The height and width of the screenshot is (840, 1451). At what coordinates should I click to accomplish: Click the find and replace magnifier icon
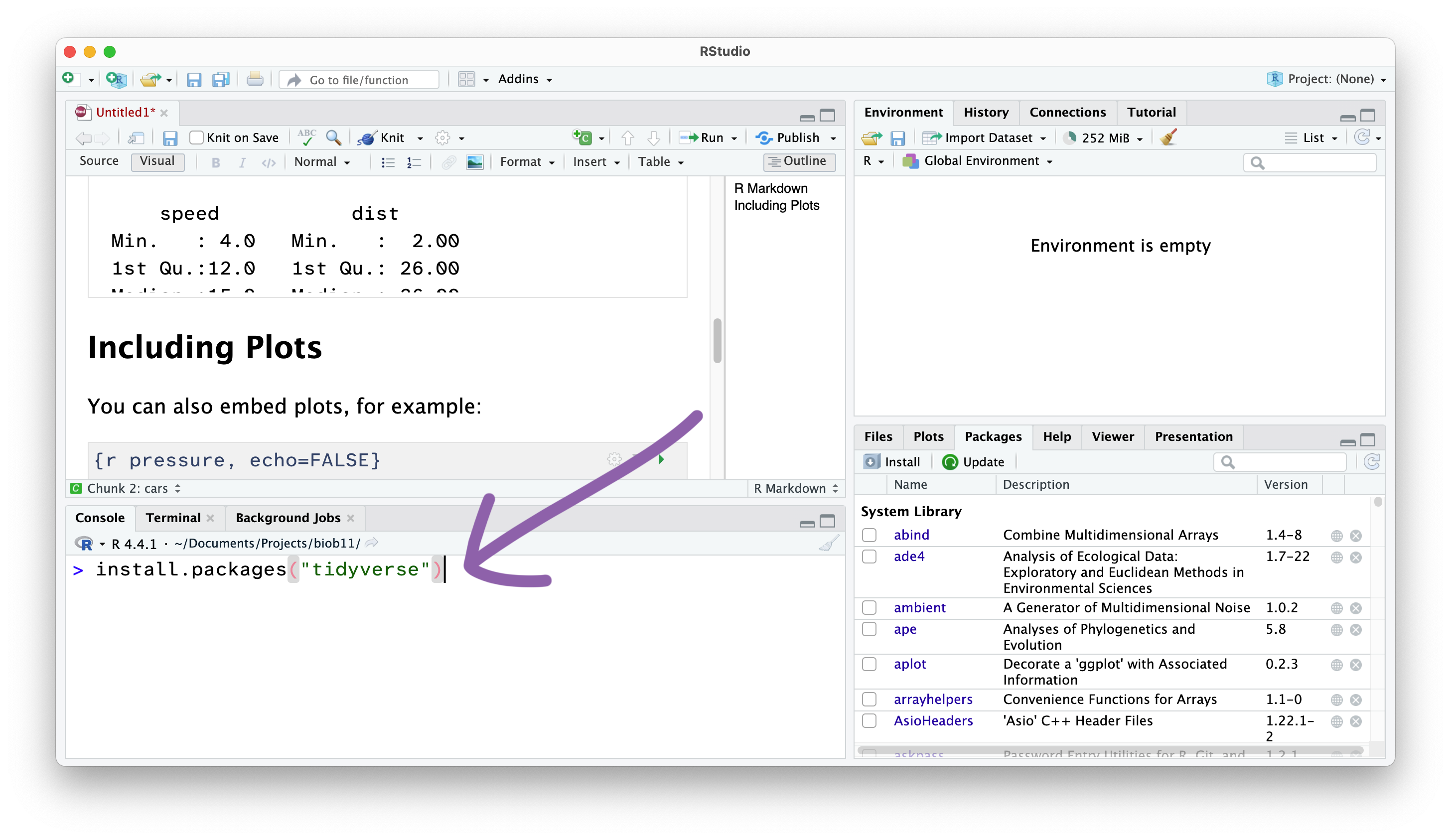[333, 138]
